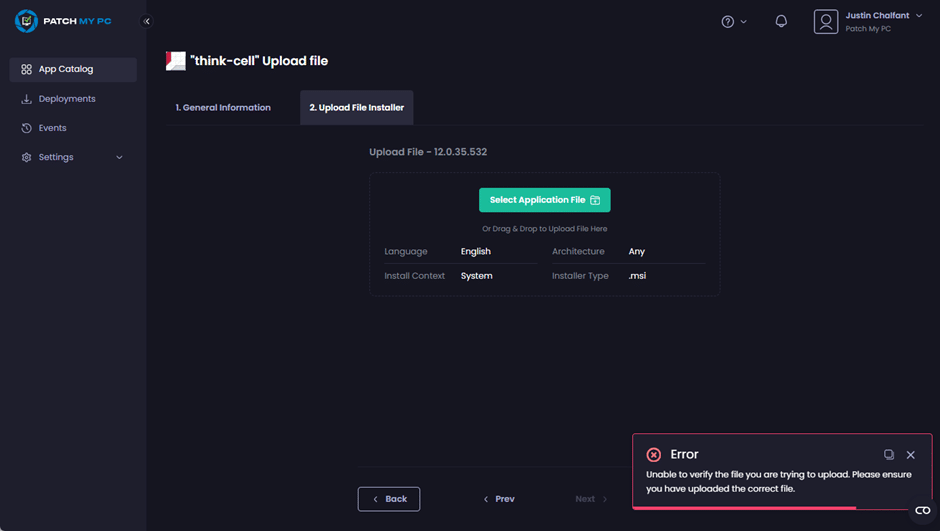Switch to the General Information tab
The image size is (940, 531).
pyautogui.click(x=223, y=107)
